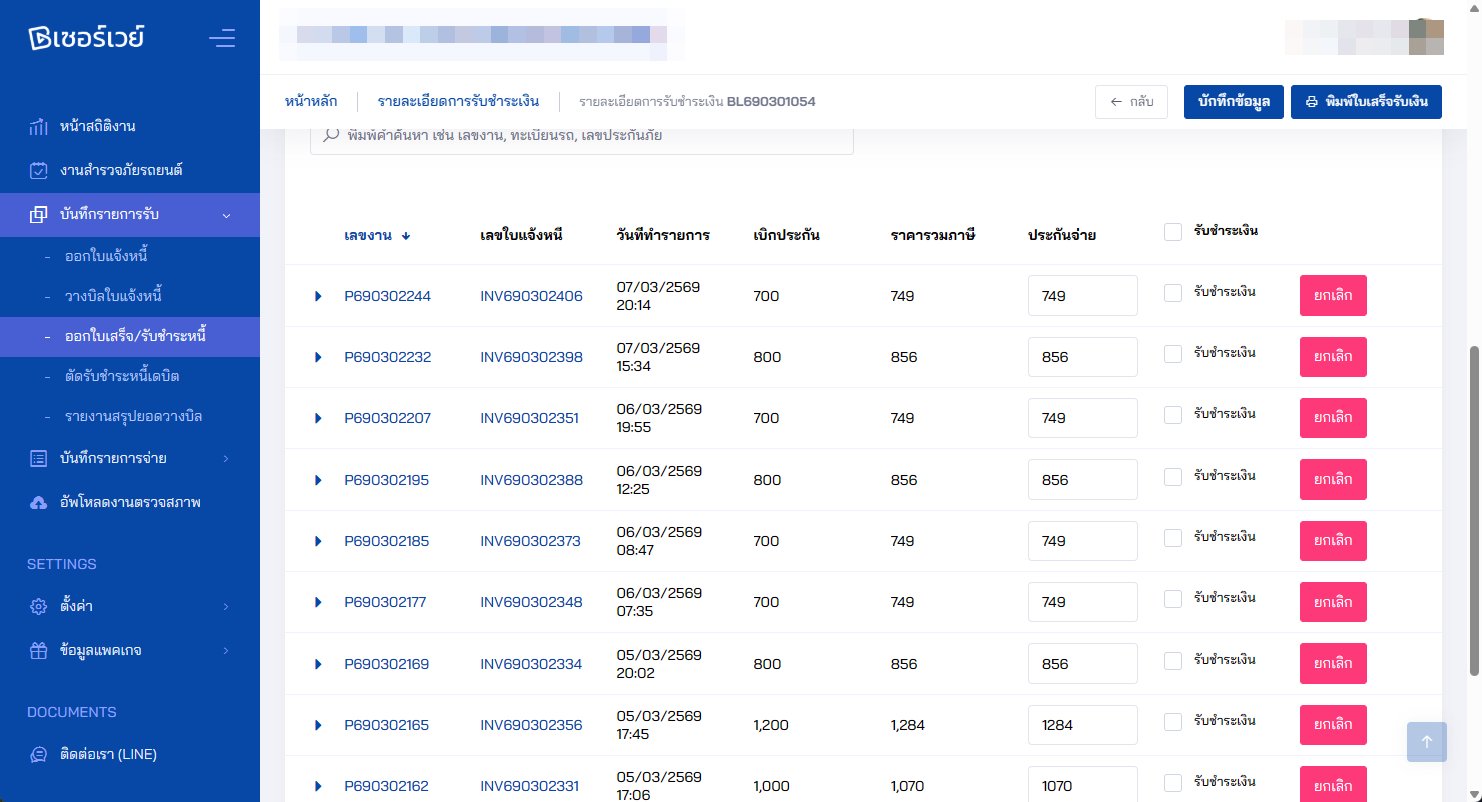Screen dimensions: 1482x802
Task: Open ตัดรับชำระหนี้เดบิต submenu item
Action: pos(121,376)
